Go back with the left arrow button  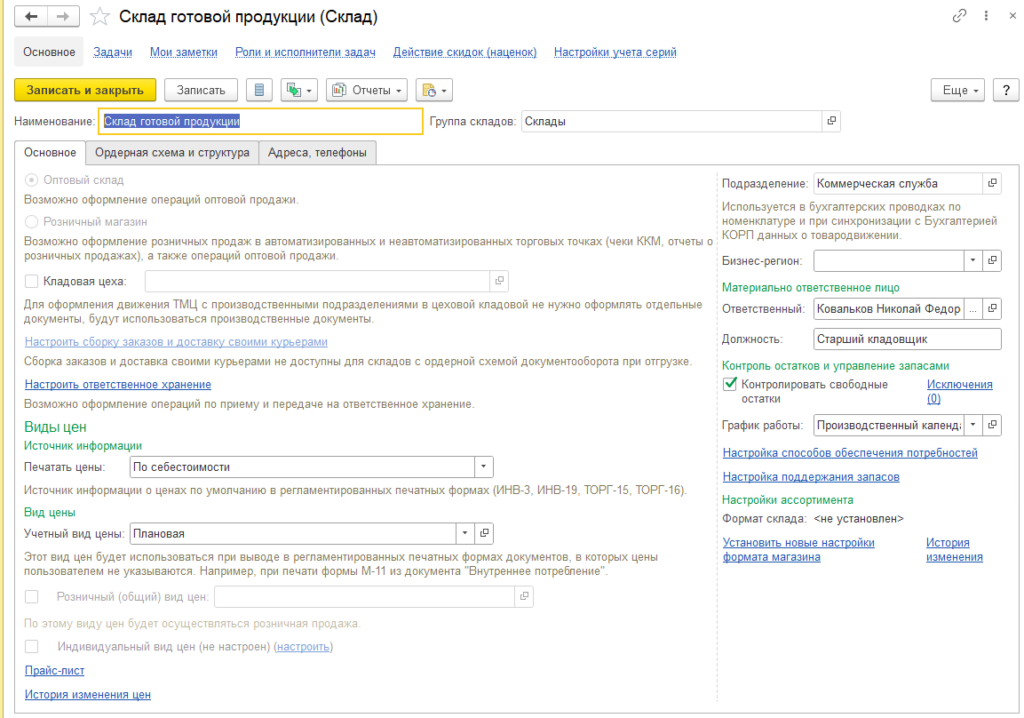pos(31,16)
